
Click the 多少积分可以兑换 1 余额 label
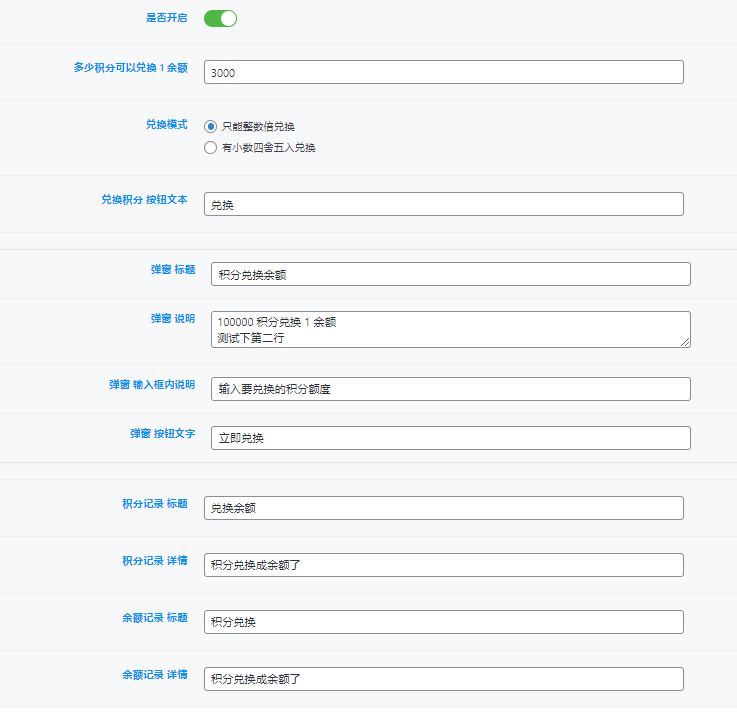130,68
